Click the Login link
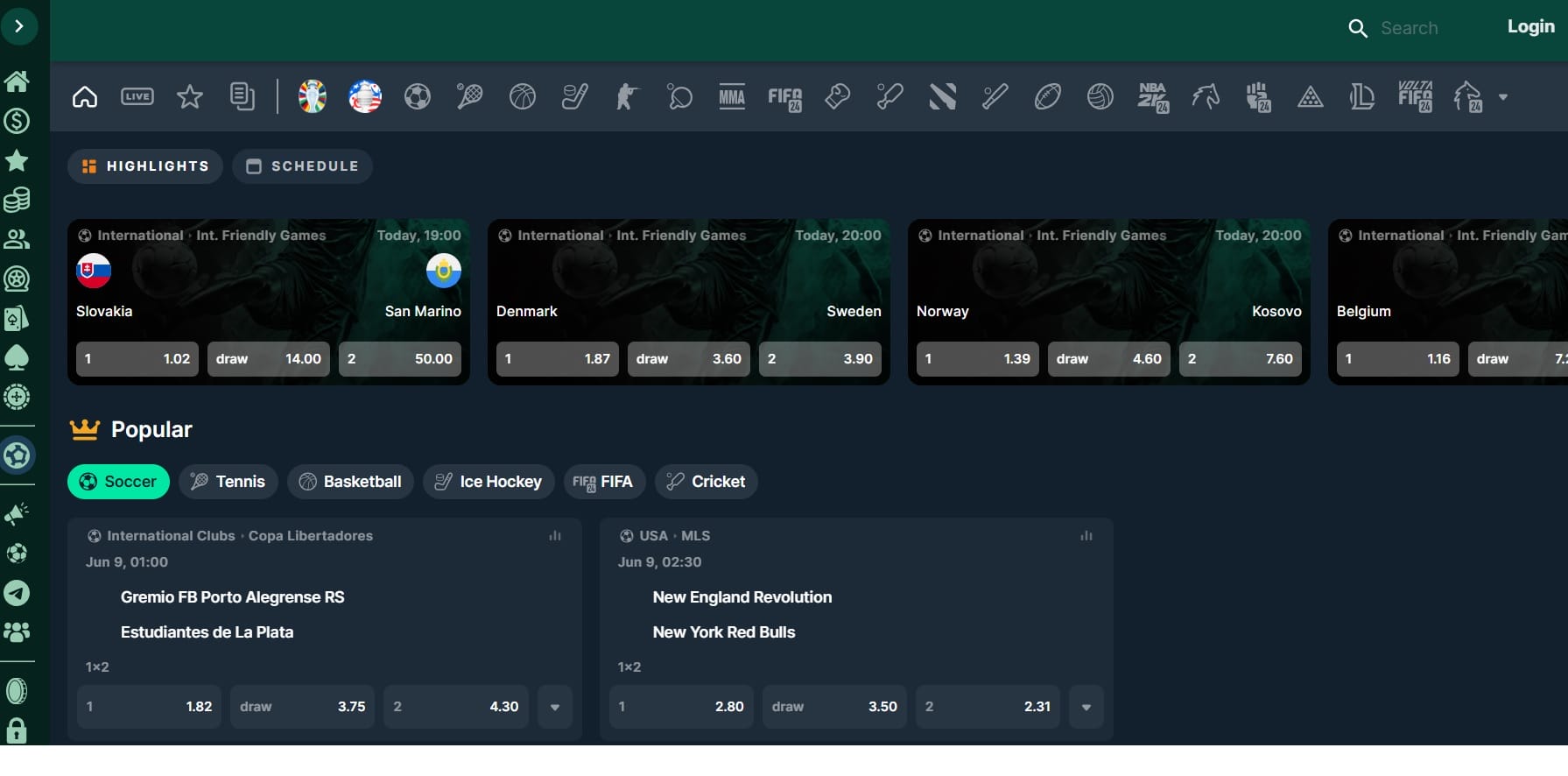Image resolution: width=1568 pixels, height=776 pixels. [x=1530, y=27]
